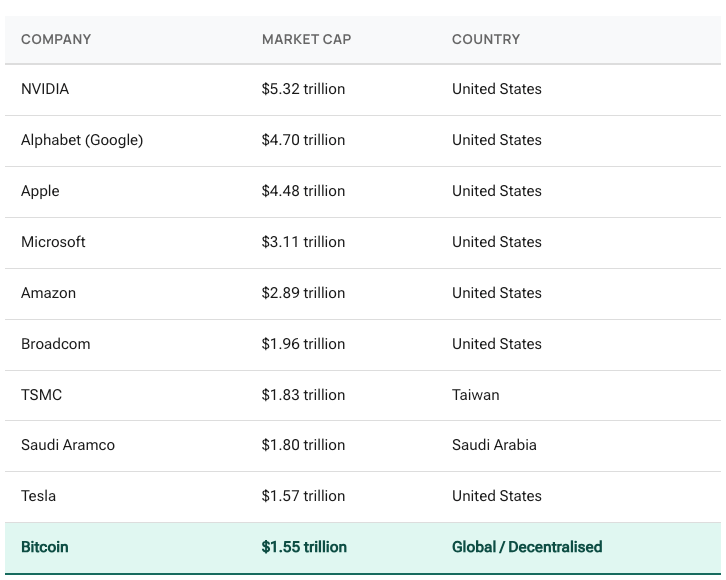Select the Saudi Aramco company cell
This screenshot has width=726, height=580.
(68, 445)
